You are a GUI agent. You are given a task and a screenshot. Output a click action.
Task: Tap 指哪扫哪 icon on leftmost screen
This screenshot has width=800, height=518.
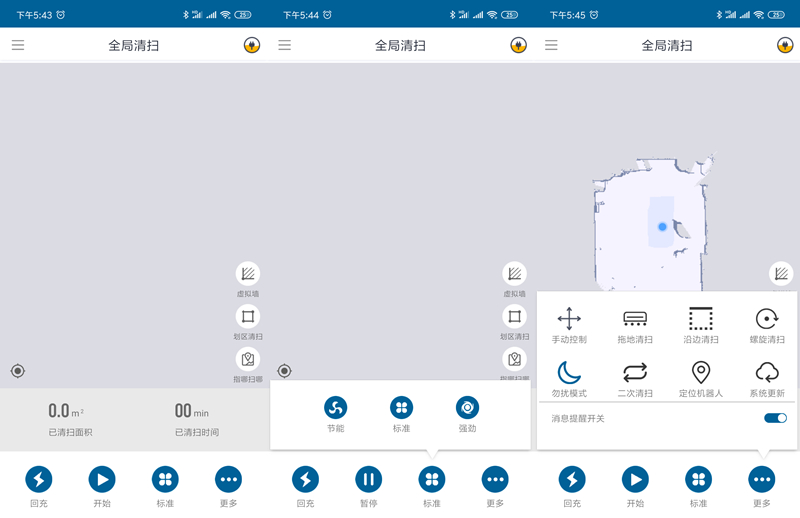coord(248,359)
